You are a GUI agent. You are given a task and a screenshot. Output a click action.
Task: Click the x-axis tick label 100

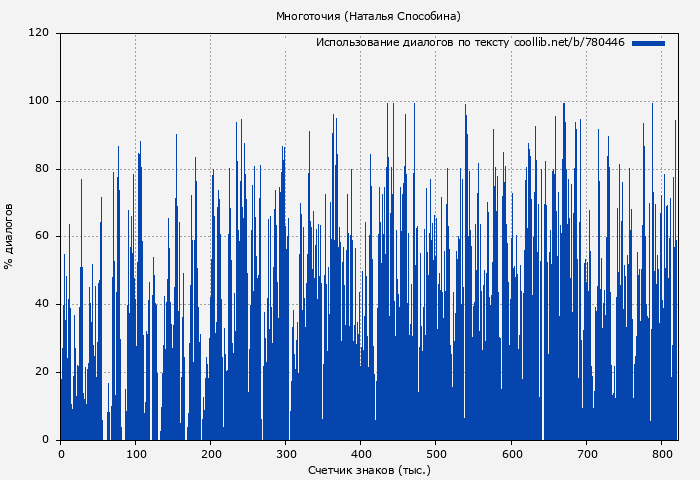[136, 453]
